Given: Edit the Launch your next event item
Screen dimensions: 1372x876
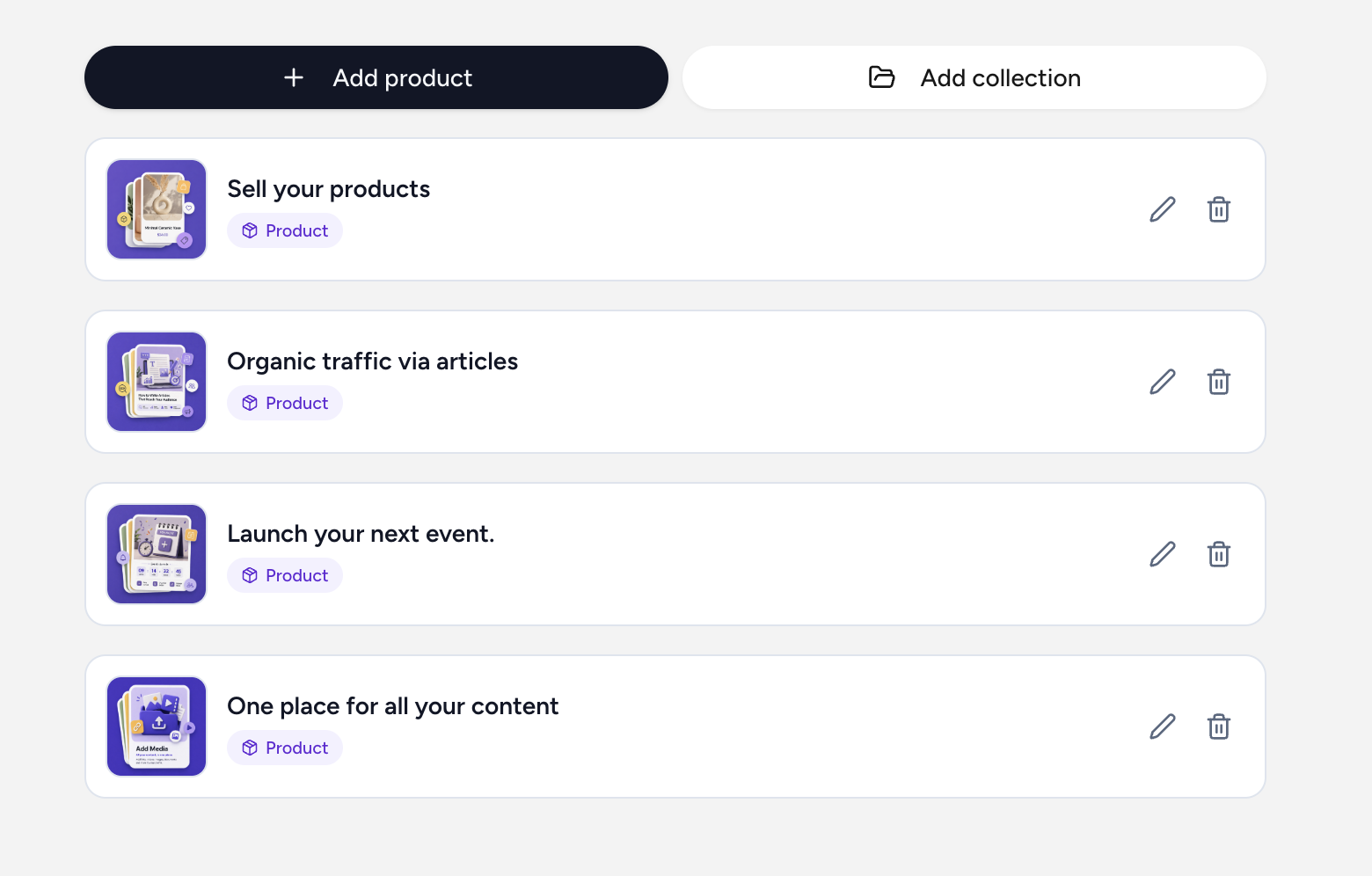Looking at the screenshot, I should (1163, 554).
